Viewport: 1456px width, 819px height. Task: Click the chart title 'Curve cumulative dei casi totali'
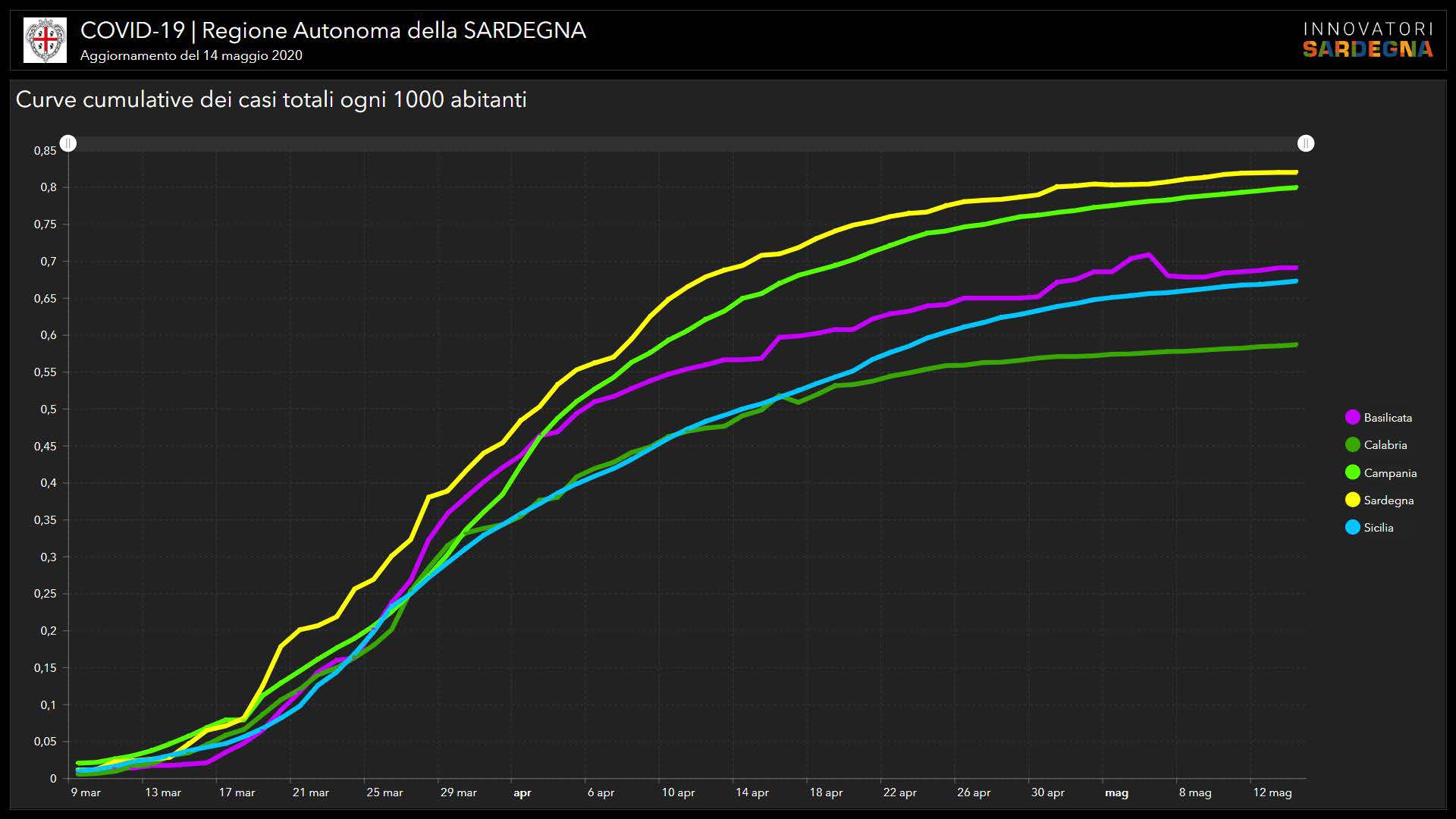(271, 100)
